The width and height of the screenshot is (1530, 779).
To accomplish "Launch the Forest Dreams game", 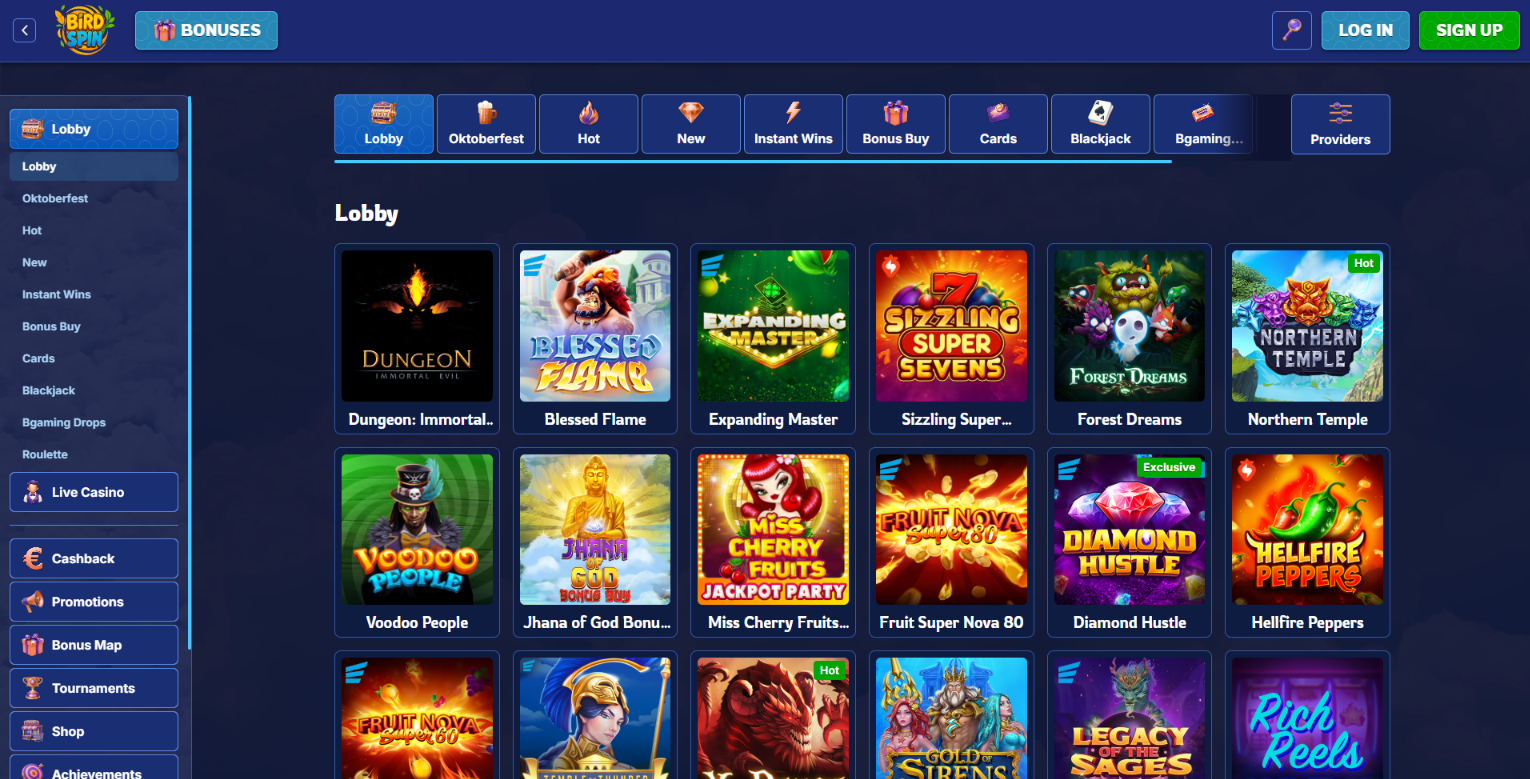I will click(x=1129, y=338).
